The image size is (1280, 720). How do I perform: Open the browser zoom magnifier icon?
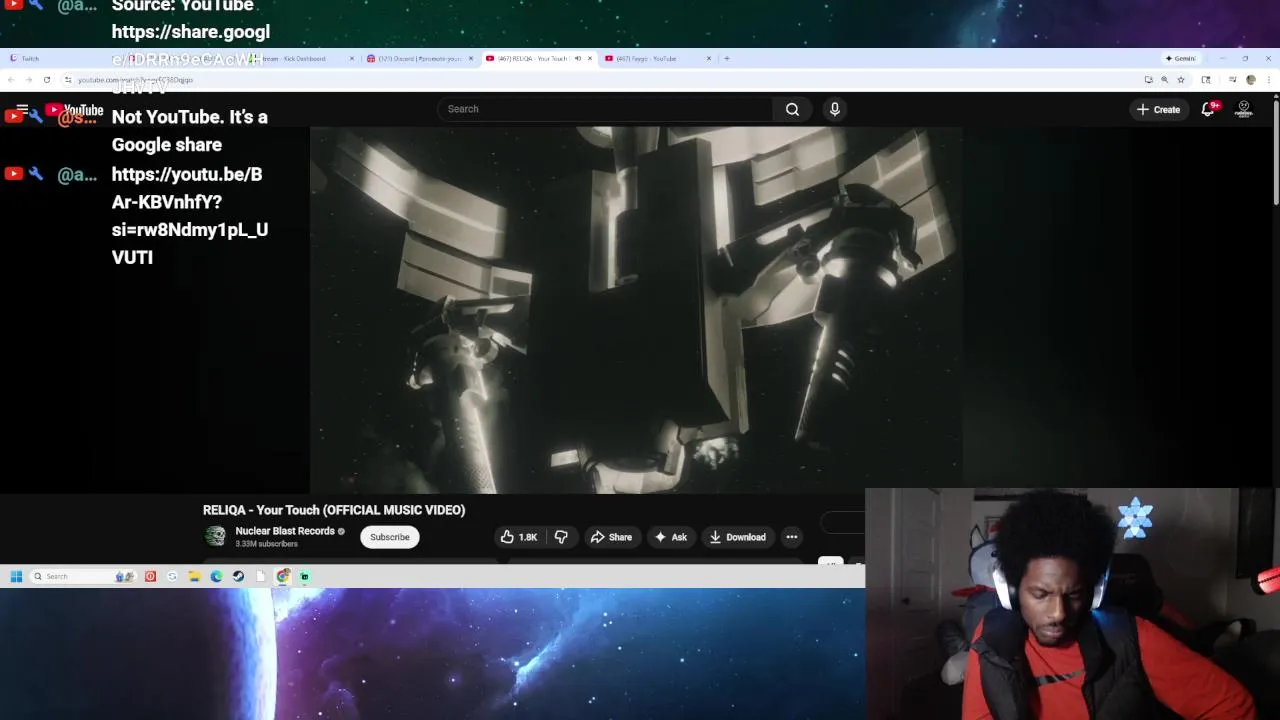tap(1164, 80)
